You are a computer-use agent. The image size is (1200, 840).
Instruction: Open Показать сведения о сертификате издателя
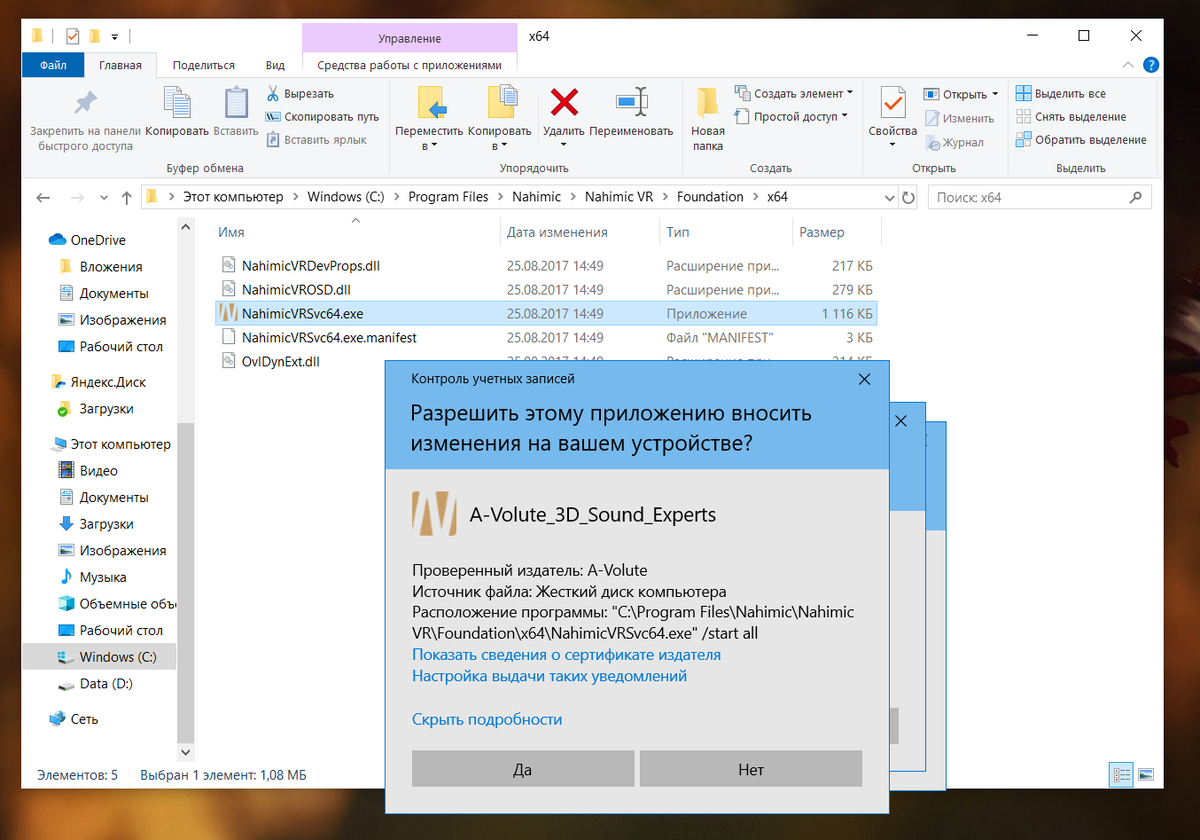coord(566,655)
